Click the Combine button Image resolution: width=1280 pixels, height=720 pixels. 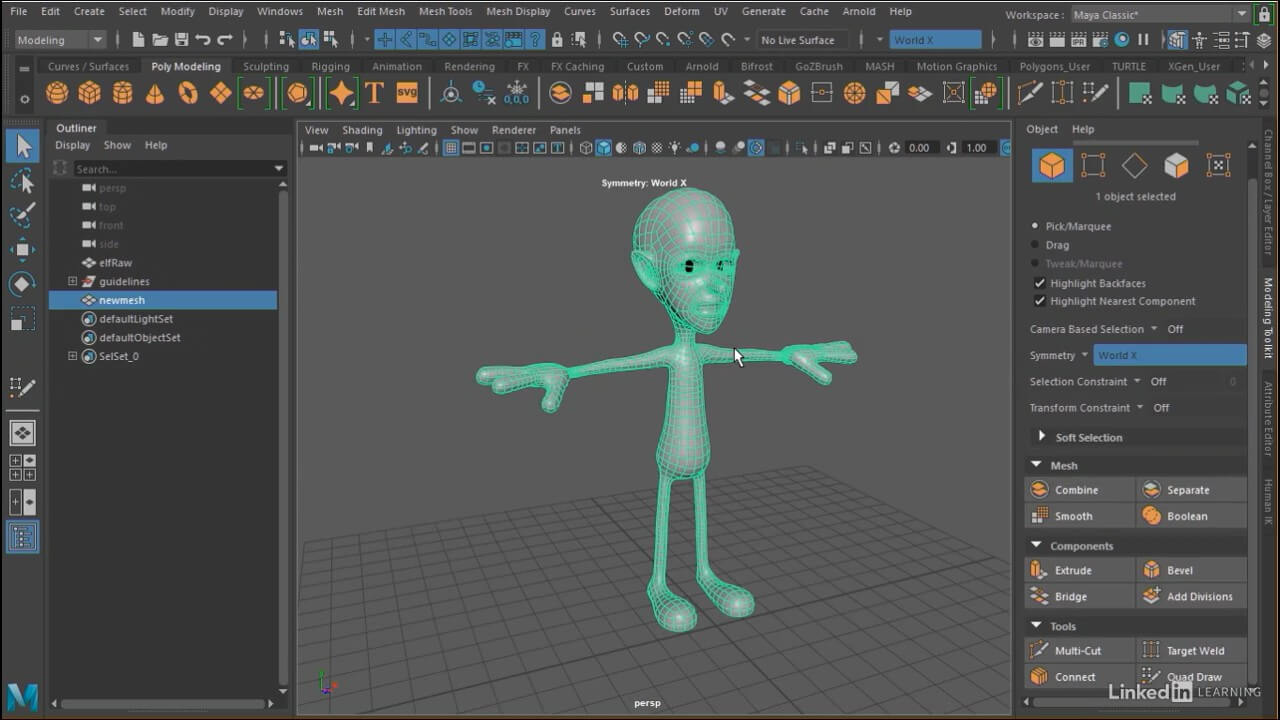pos(1076,490)
